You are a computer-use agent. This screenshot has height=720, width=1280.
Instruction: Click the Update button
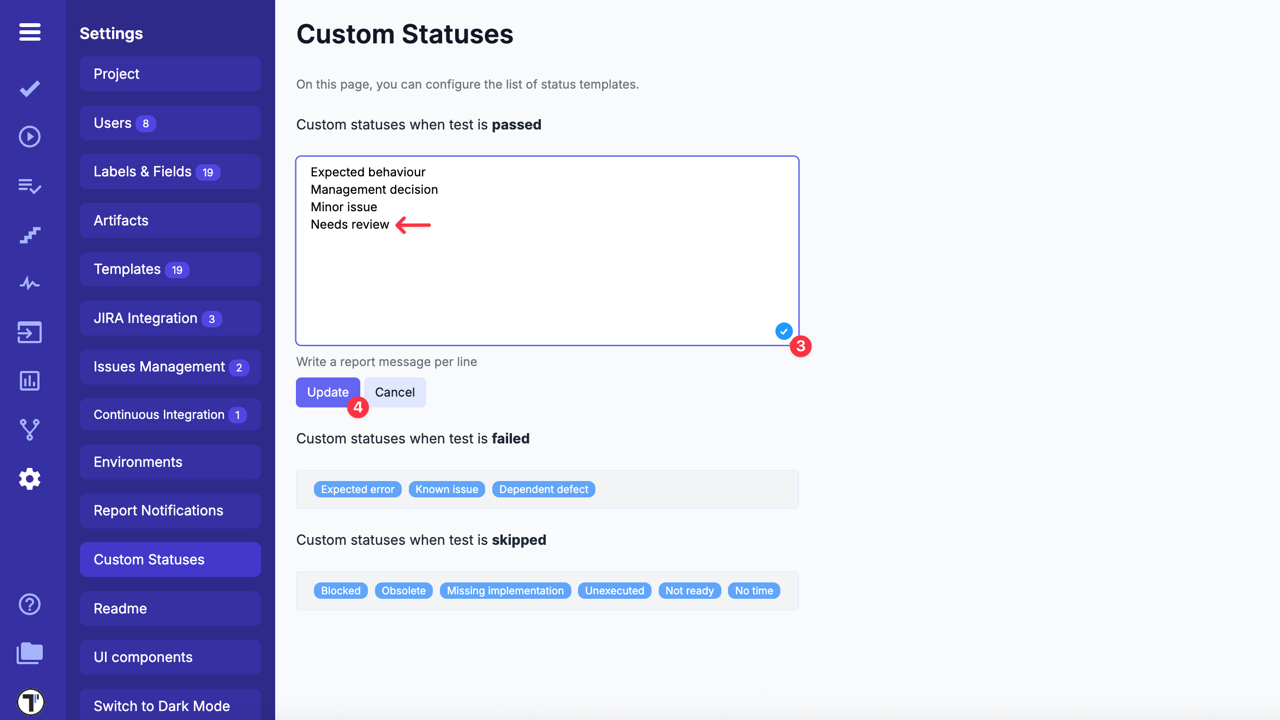(x=328, y=392)
